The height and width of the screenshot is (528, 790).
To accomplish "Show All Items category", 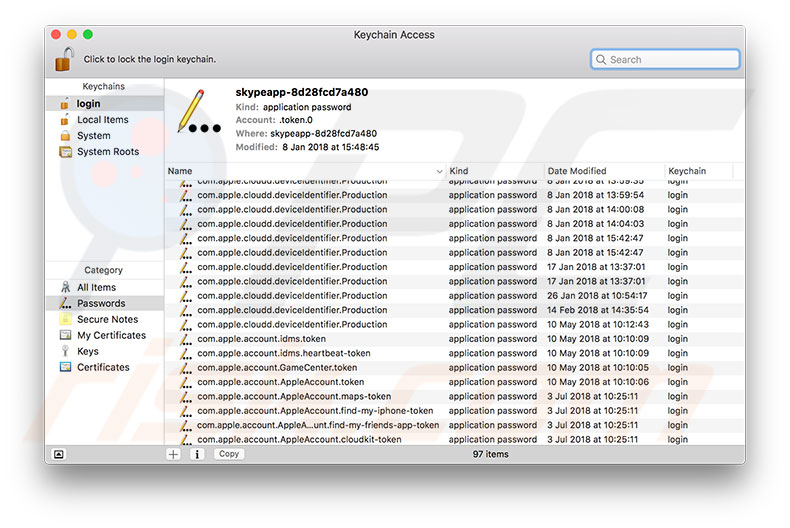I will (96, 287).
